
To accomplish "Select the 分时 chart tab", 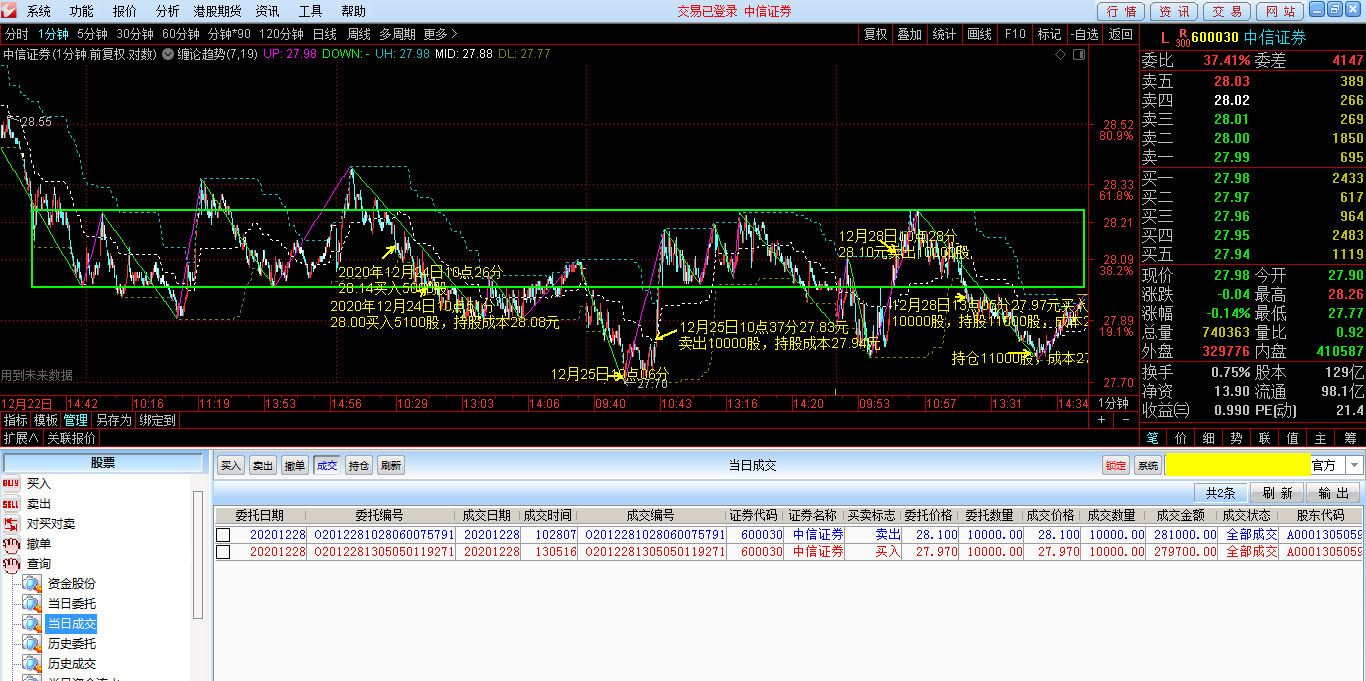I will pos(16,34).
